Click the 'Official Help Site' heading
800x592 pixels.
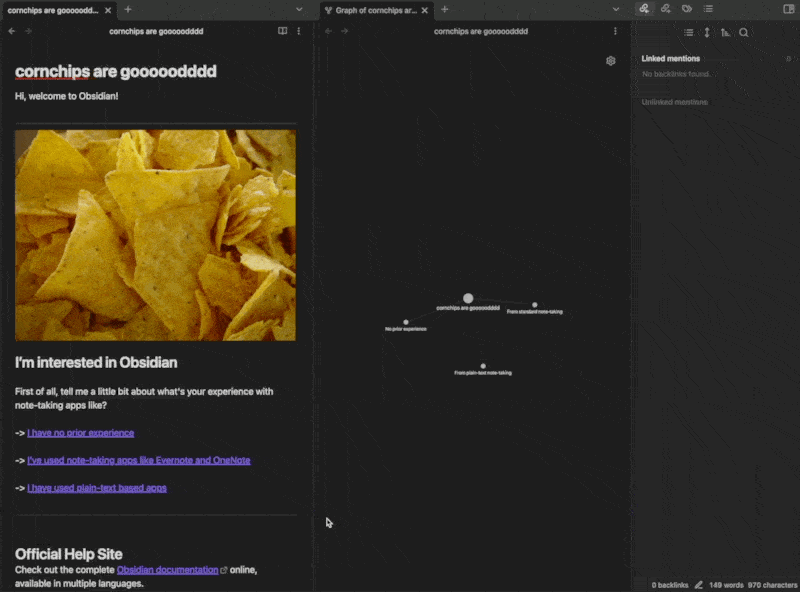pos(68,554)
